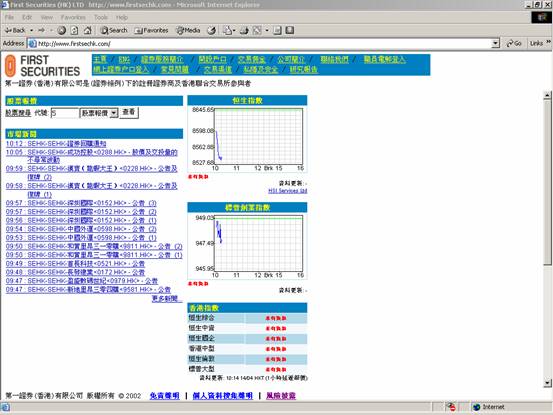This screenshot has height=415, width=553.
Task: Click the stock code 代號 input field
Action: point(65,113)
